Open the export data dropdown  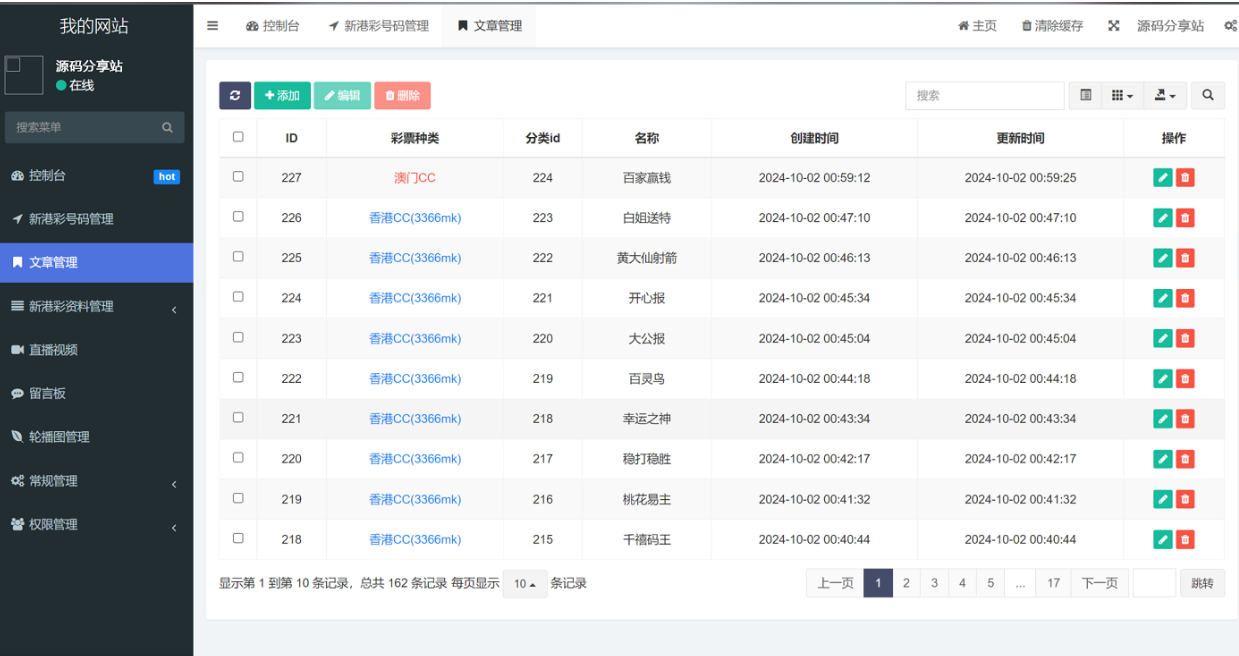click(1165, 96)
